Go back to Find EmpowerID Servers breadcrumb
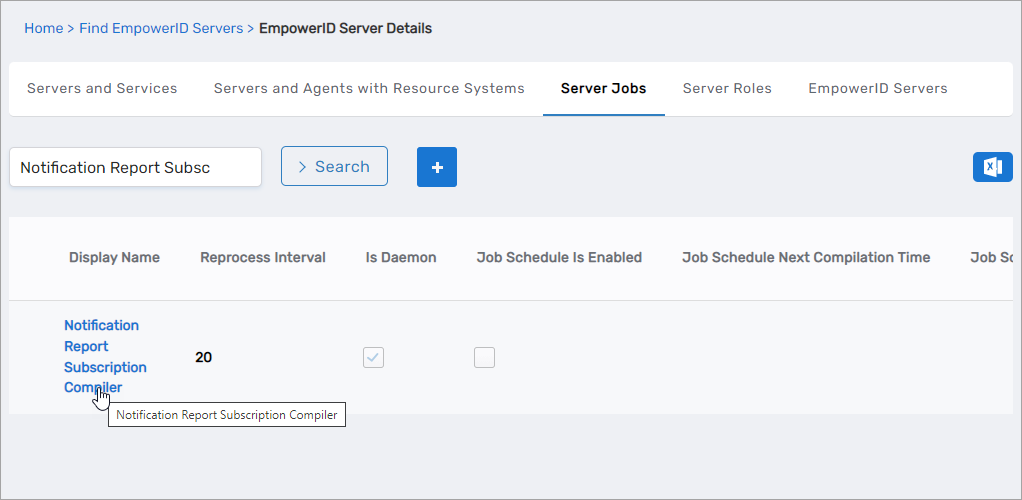 (161, 28)
